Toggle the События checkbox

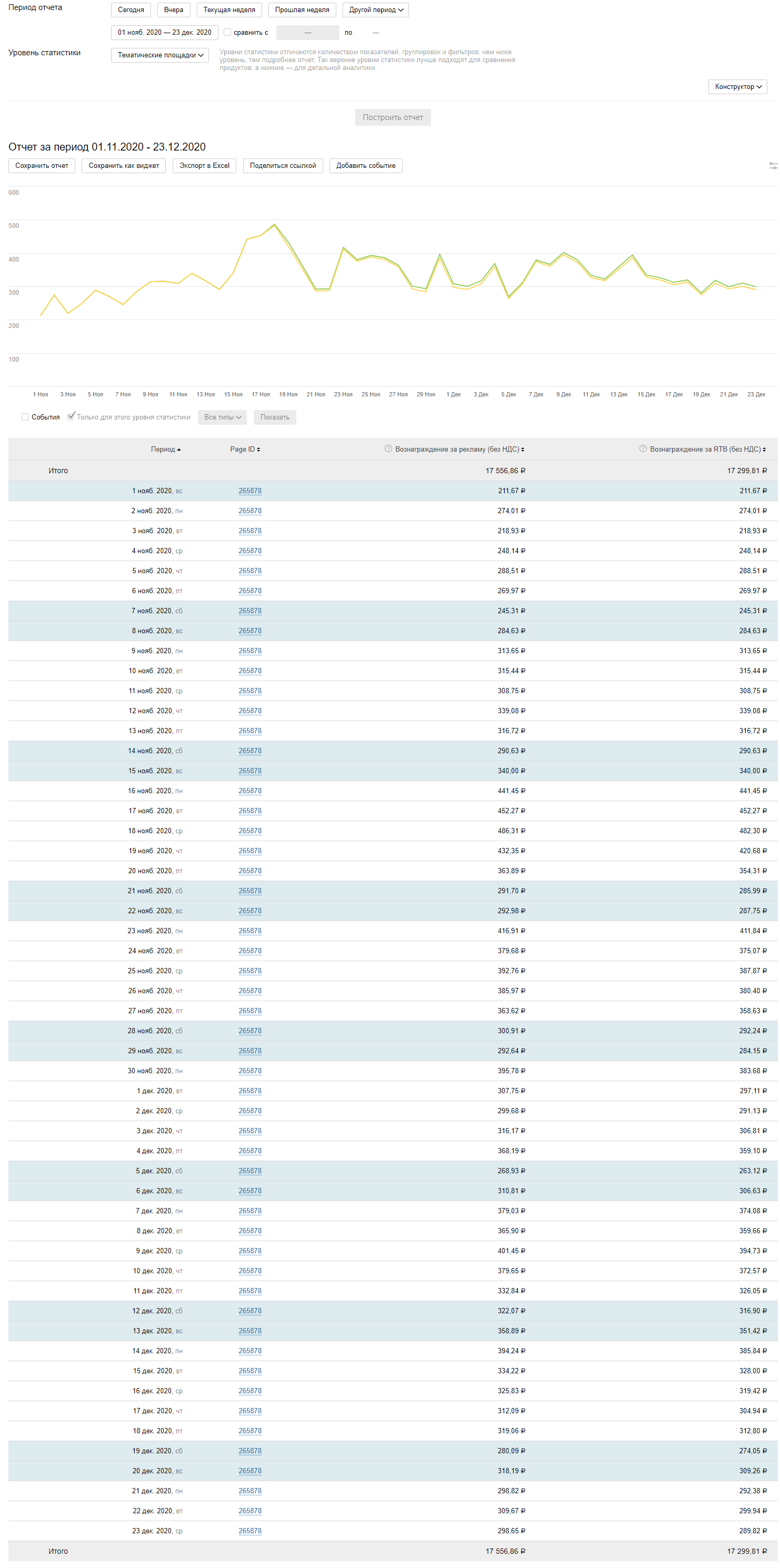[x=25, y=417]
